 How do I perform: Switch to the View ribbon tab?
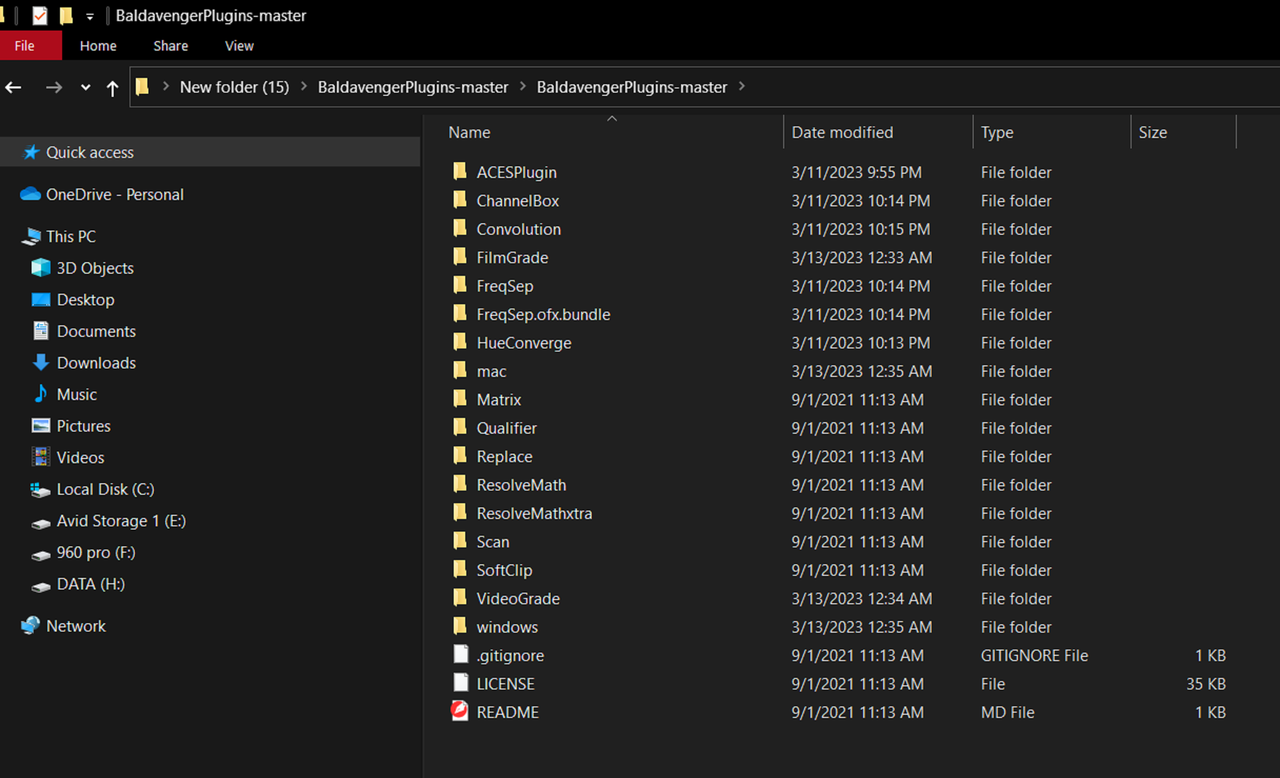pos(239,46)
